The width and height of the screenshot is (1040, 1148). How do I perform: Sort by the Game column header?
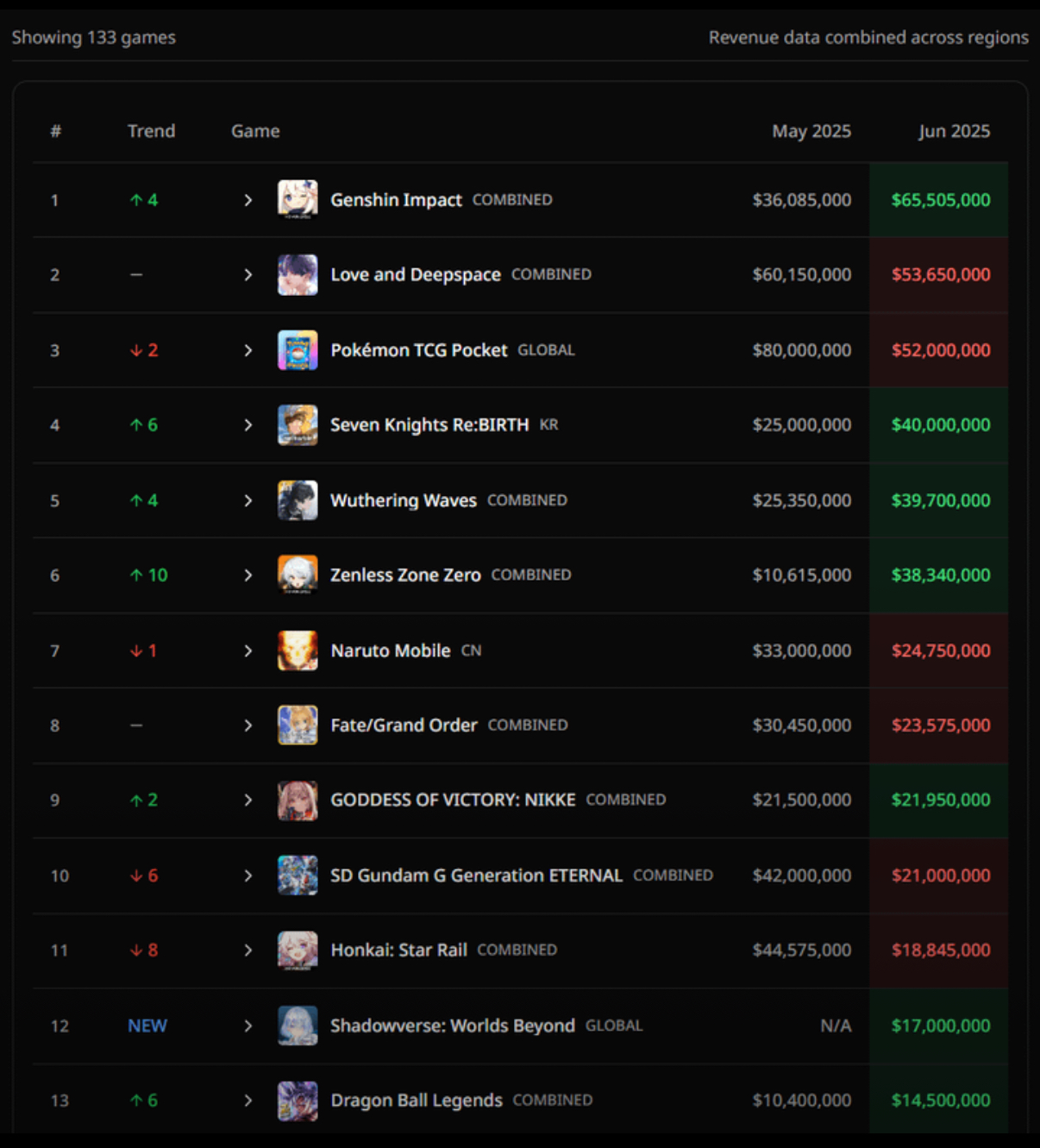coord(255,131)
